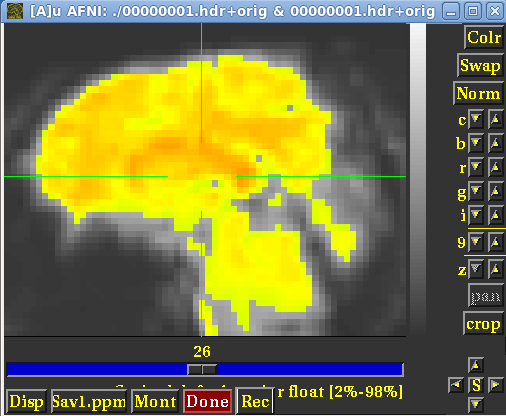Toggle the Colr button
This screenshot has height=416, width=506.
(484, 37)
